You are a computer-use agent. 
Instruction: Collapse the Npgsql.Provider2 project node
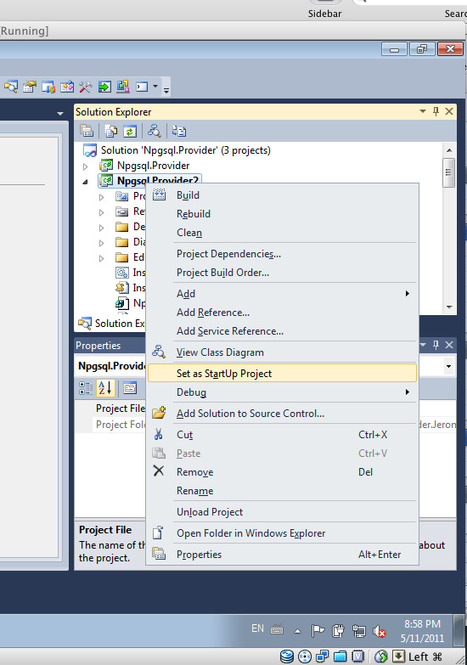point(85,182)
